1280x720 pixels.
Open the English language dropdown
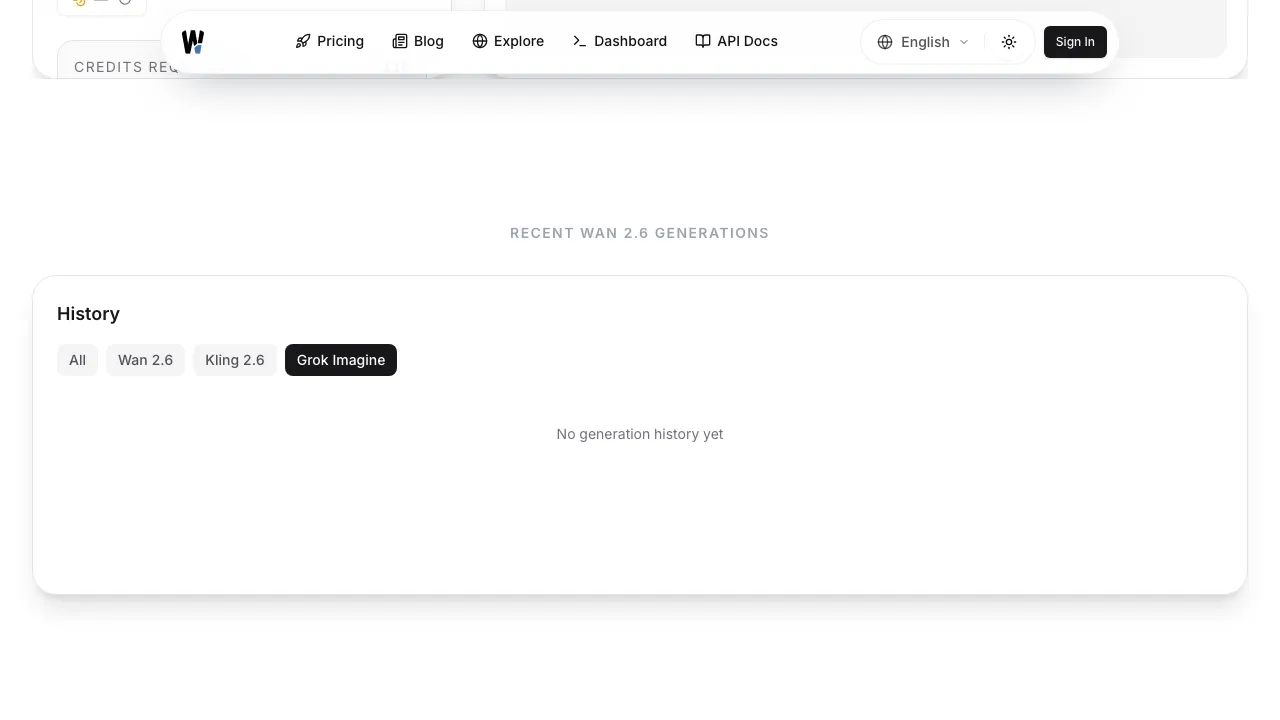click(925, 42)
